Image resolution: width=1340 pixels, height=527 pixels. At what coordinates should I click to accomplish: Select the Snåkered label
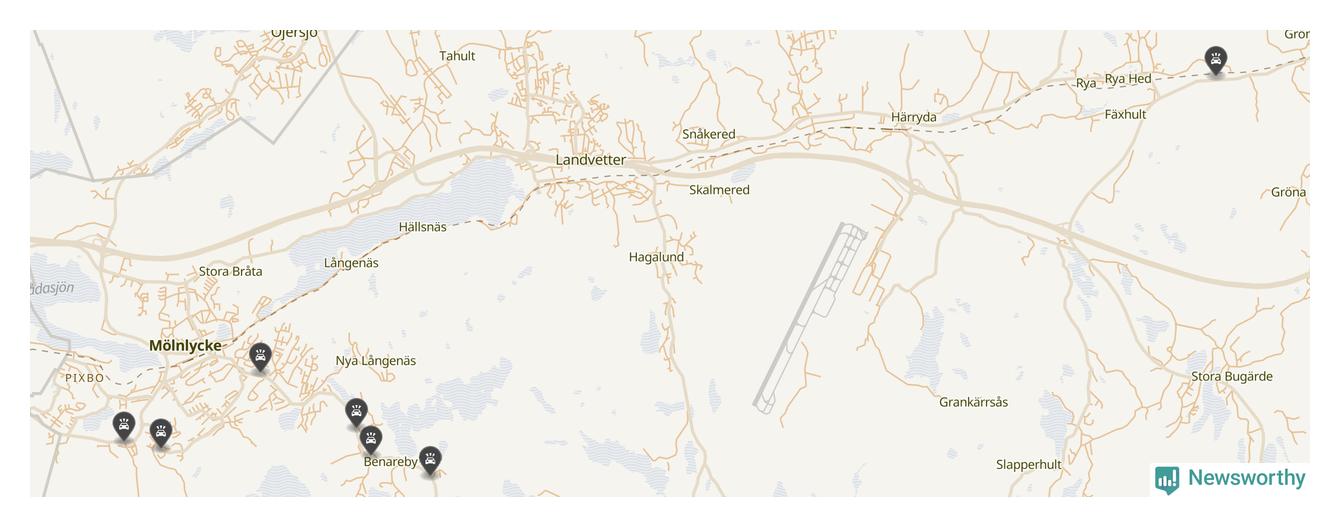pos(709,134)
